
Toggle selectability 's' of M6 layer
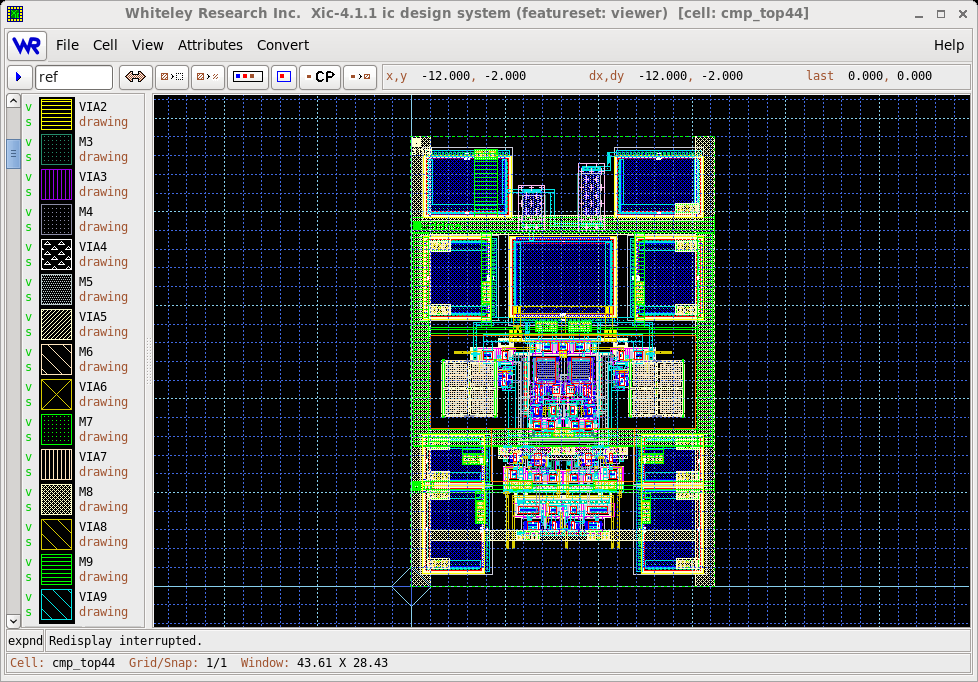coord(29,367)
